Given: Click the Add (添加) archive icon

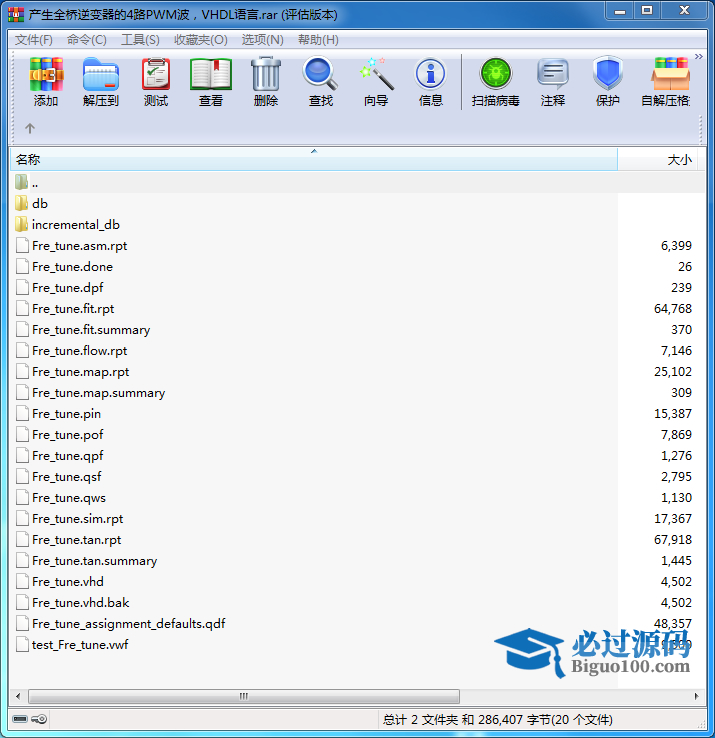Looking at the screenshot, I should 46,82.
